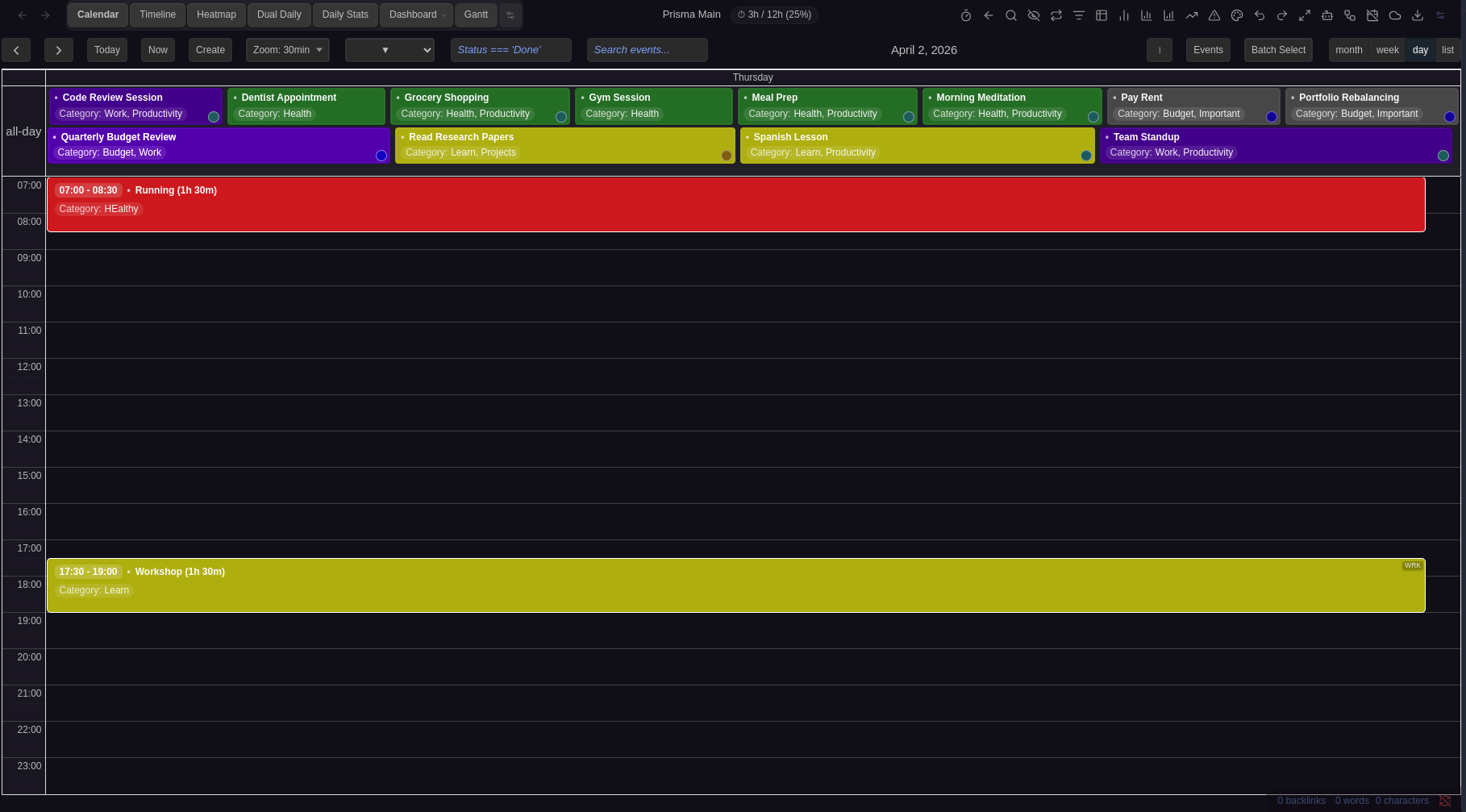Open the bar chart statistics icon
Screen dimensions: 1466x812
(x=1123, y=15)
